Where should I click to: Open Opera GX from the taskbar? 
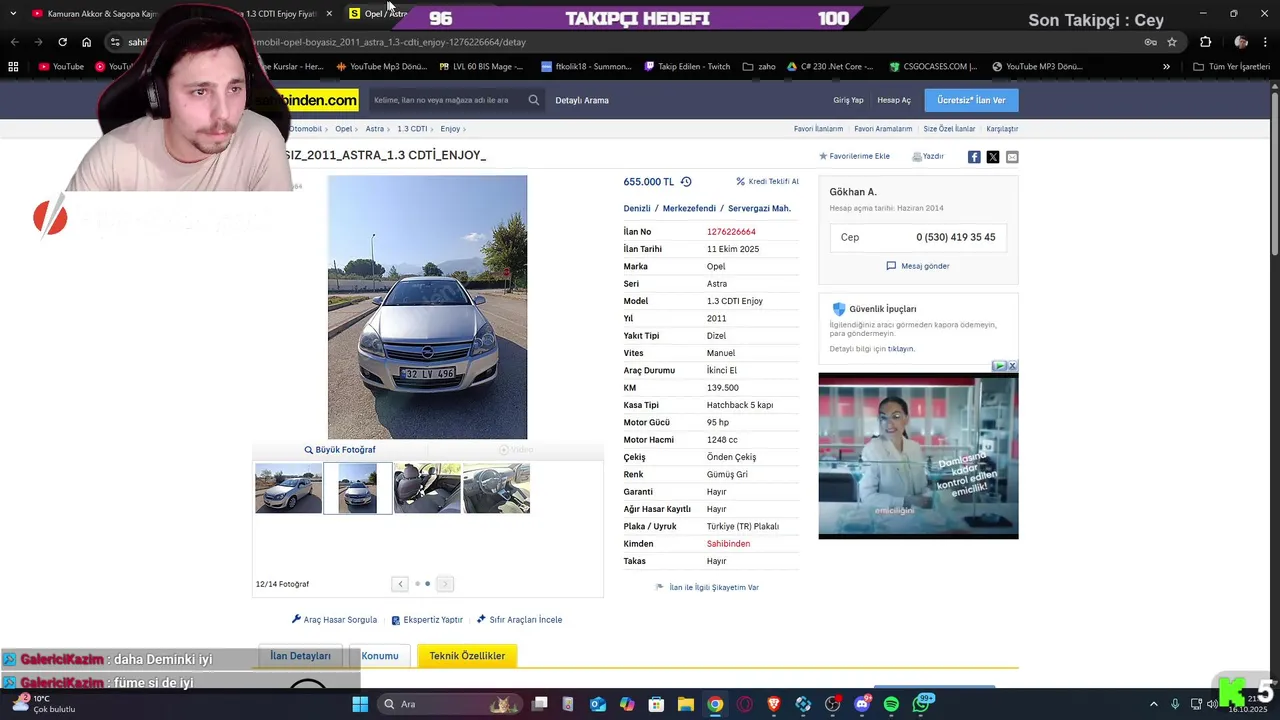pyautogui.click(x=744, y=704)
